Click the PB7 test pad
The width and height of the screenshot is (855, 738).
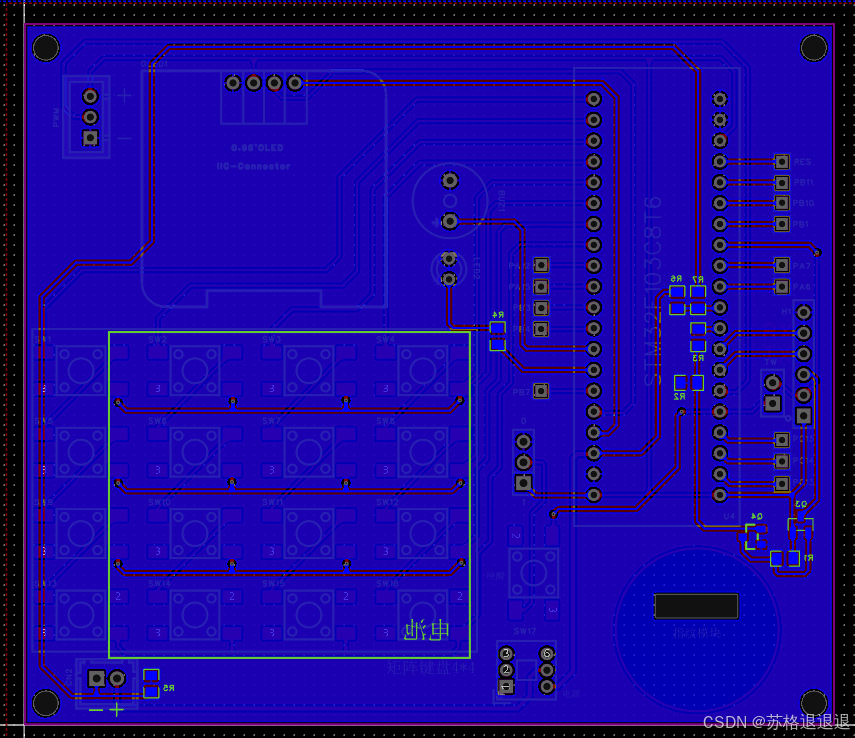click(541, 391)
